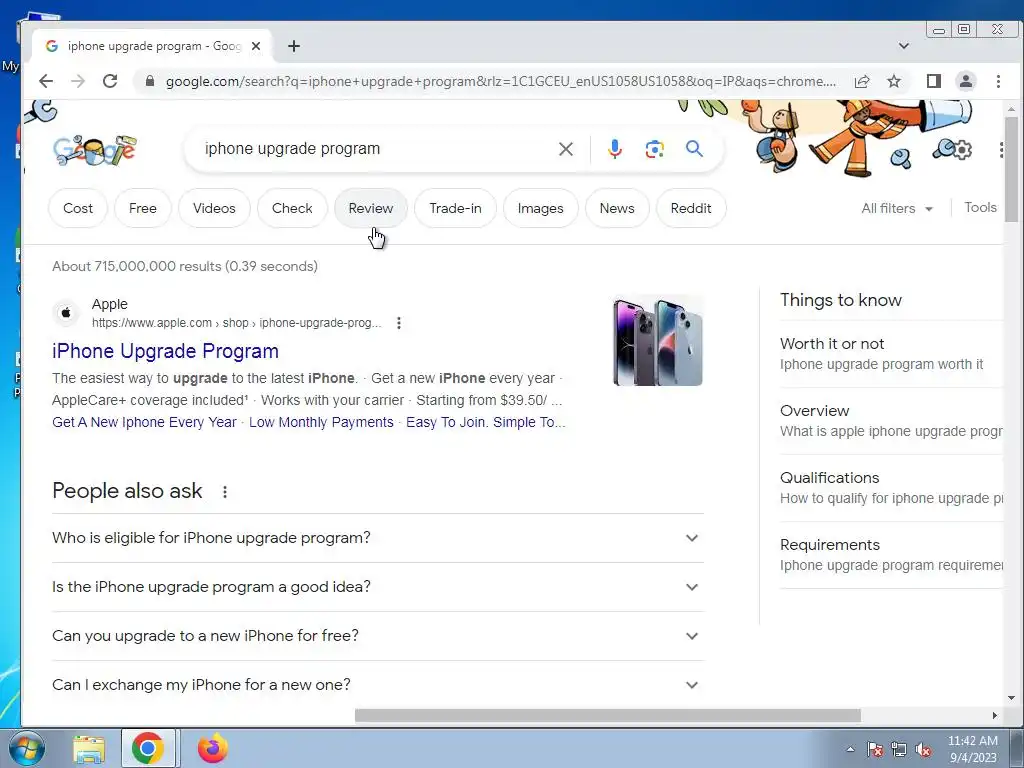Click the magnifying glass search button
1024x768 pixels.
pyautogui.click(x=694, y=149)
